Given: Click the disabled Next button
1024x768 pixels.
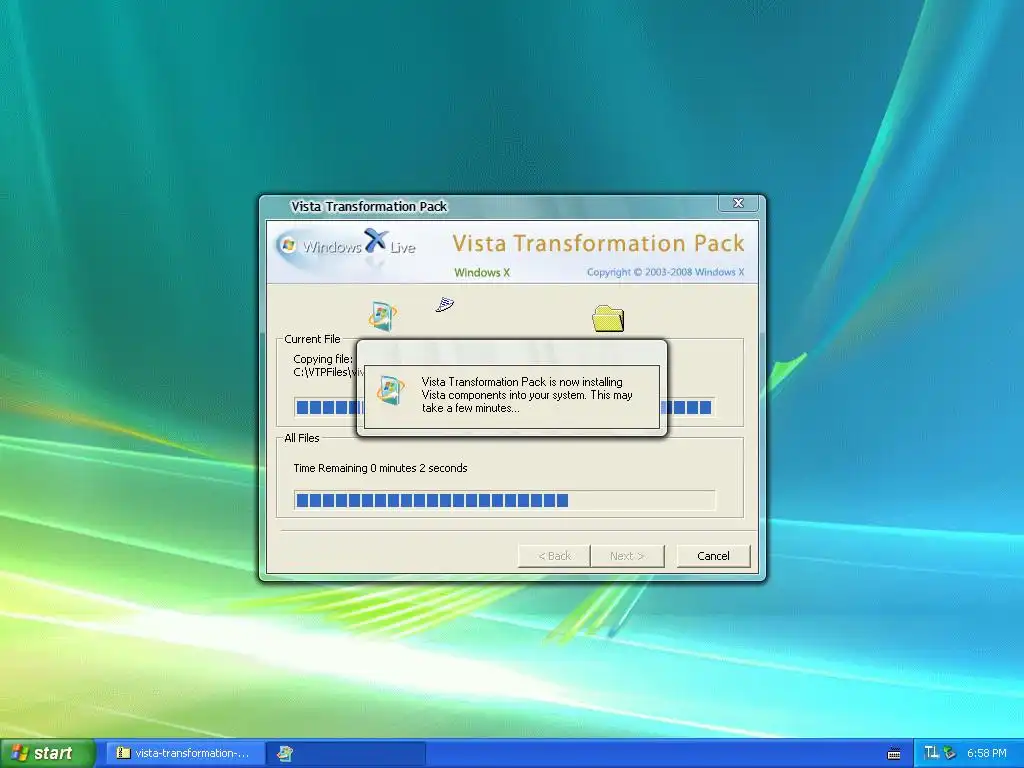Looking at the screenshot, I should pos(627,556).
